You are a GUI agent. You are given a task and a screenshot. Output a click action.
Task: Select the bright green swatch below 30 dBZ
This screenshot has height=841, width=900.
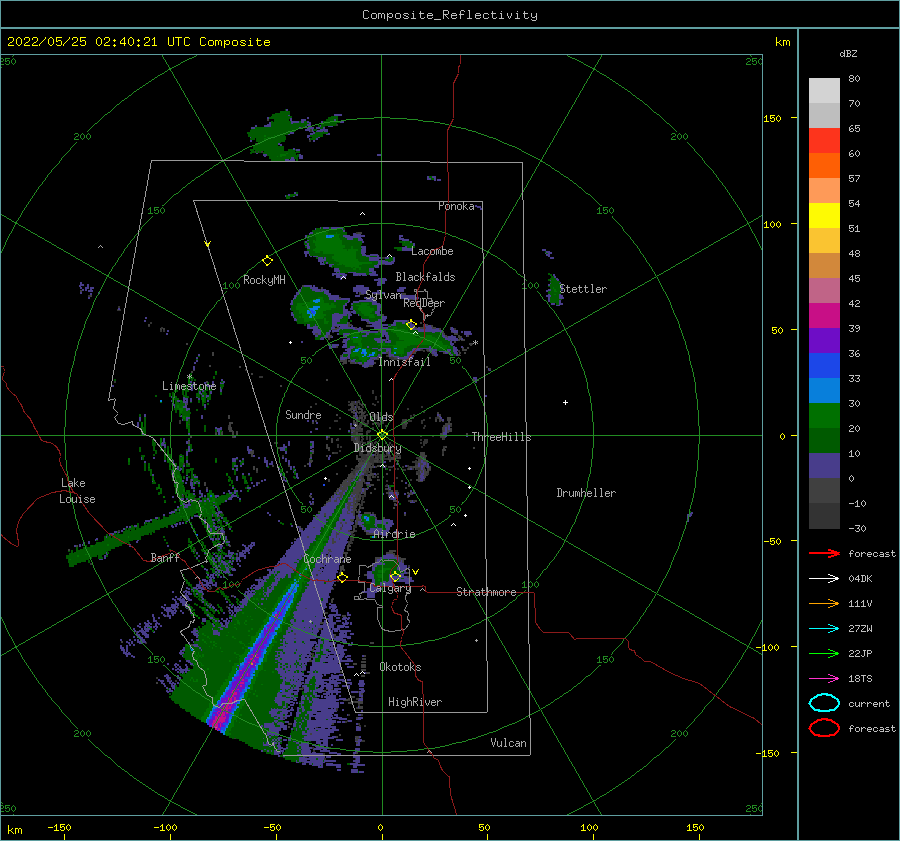click(824, 416)
